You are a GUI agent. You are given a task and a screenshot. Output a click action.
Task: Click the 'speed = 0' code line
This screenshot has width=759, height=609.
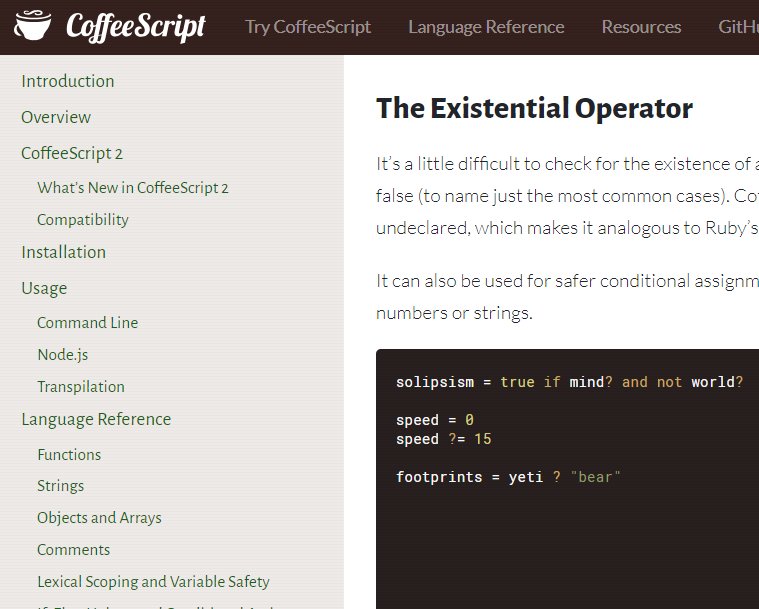[x=435, y=420]
